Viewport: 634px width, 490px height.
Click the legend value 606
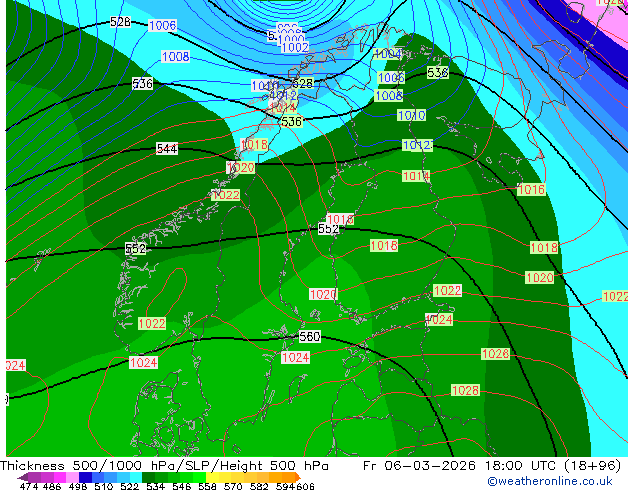pos(305,486)
